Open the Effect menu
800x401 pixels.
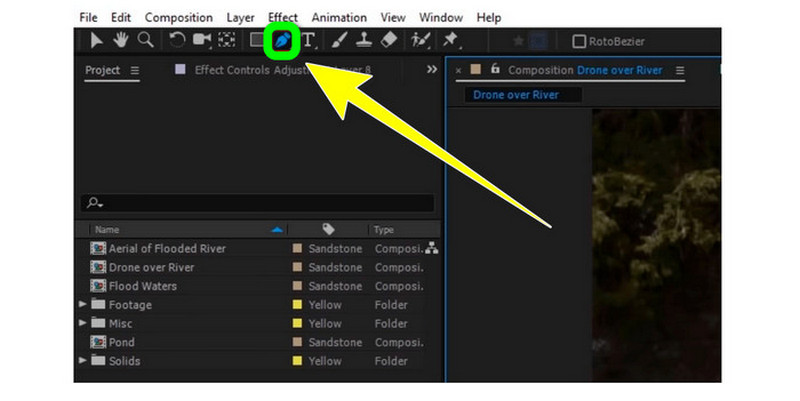pyautogui.click(x=283, y=17)
